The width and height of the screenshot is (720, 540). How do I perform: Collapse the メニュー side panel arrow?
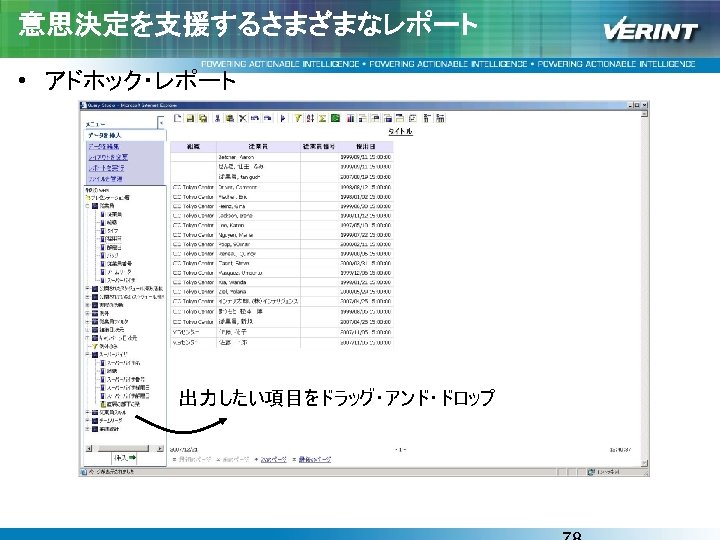point(161,123)
